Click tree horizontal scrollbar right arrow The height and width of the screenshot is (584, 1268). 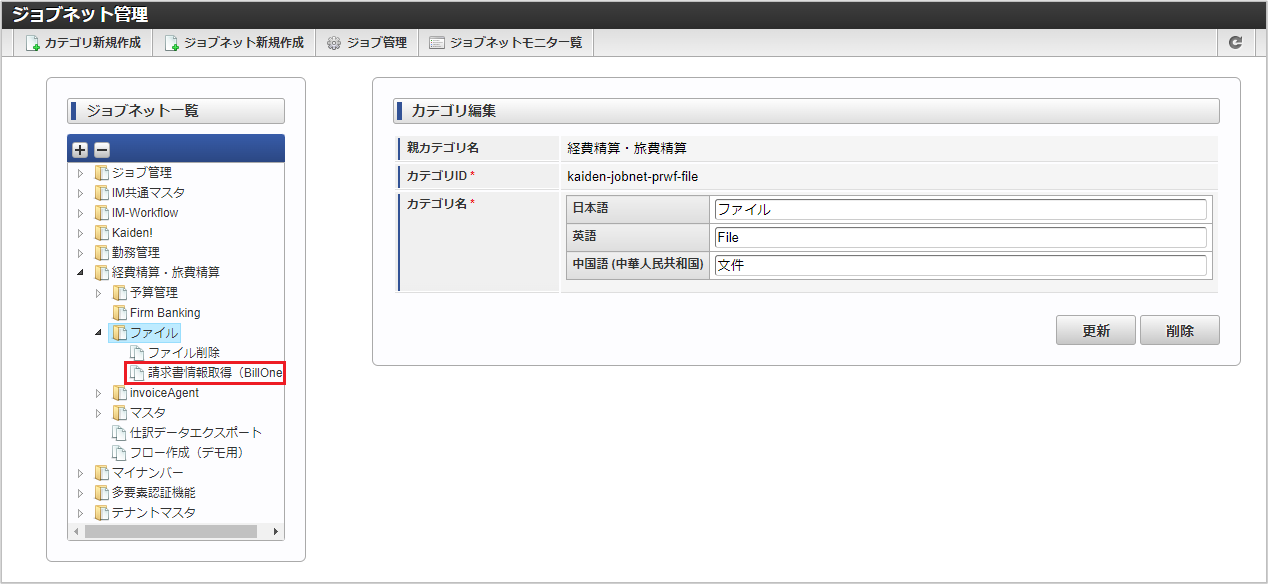(275, 532)
